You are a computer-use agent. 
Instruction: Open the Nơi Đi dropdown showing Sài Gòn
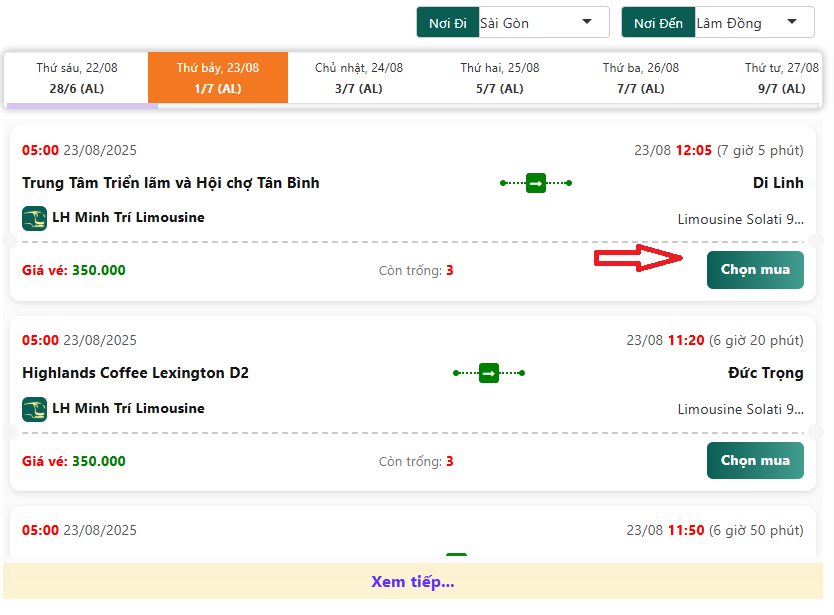(x=544, y=22)
